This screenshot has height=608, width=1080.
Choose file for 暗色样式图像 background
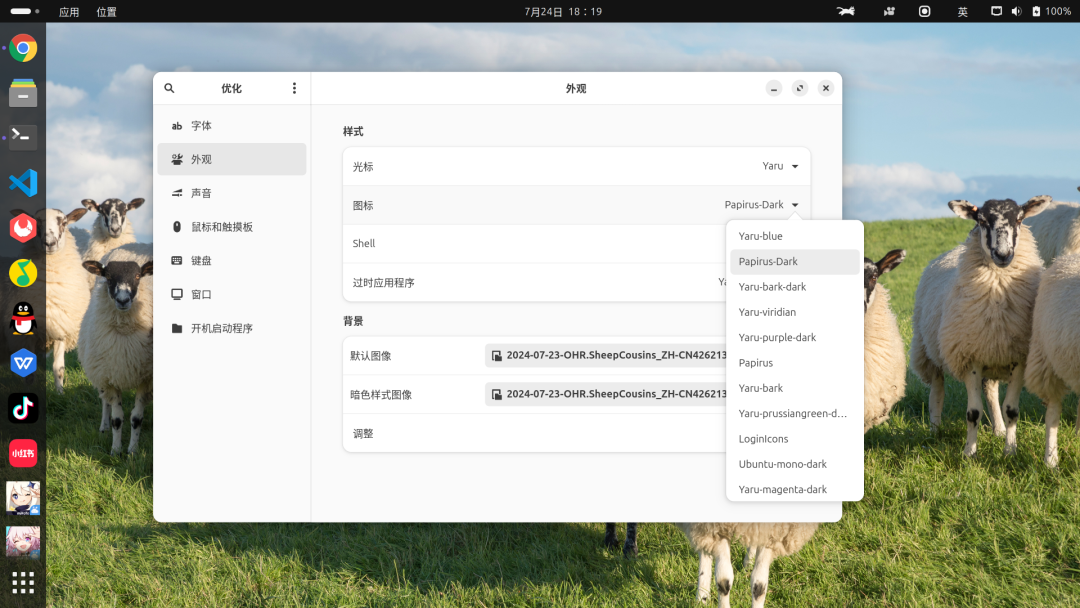[x=606, y=395]
